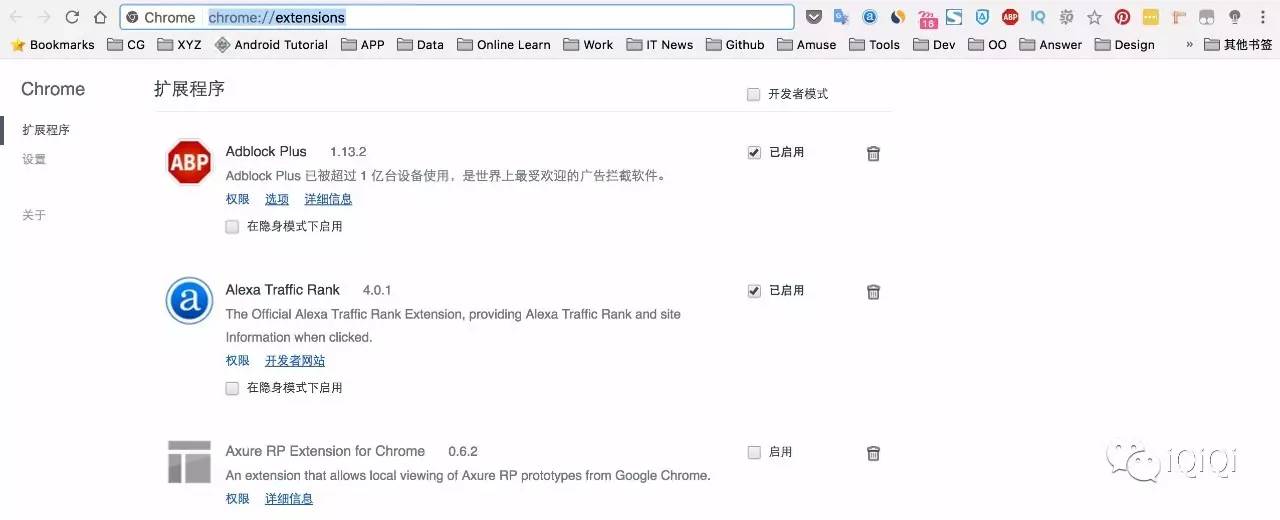The height and width of the screenshot is (520, 1280).
Task: Click the chrome://extensions address bar
Action: point(457,17)
